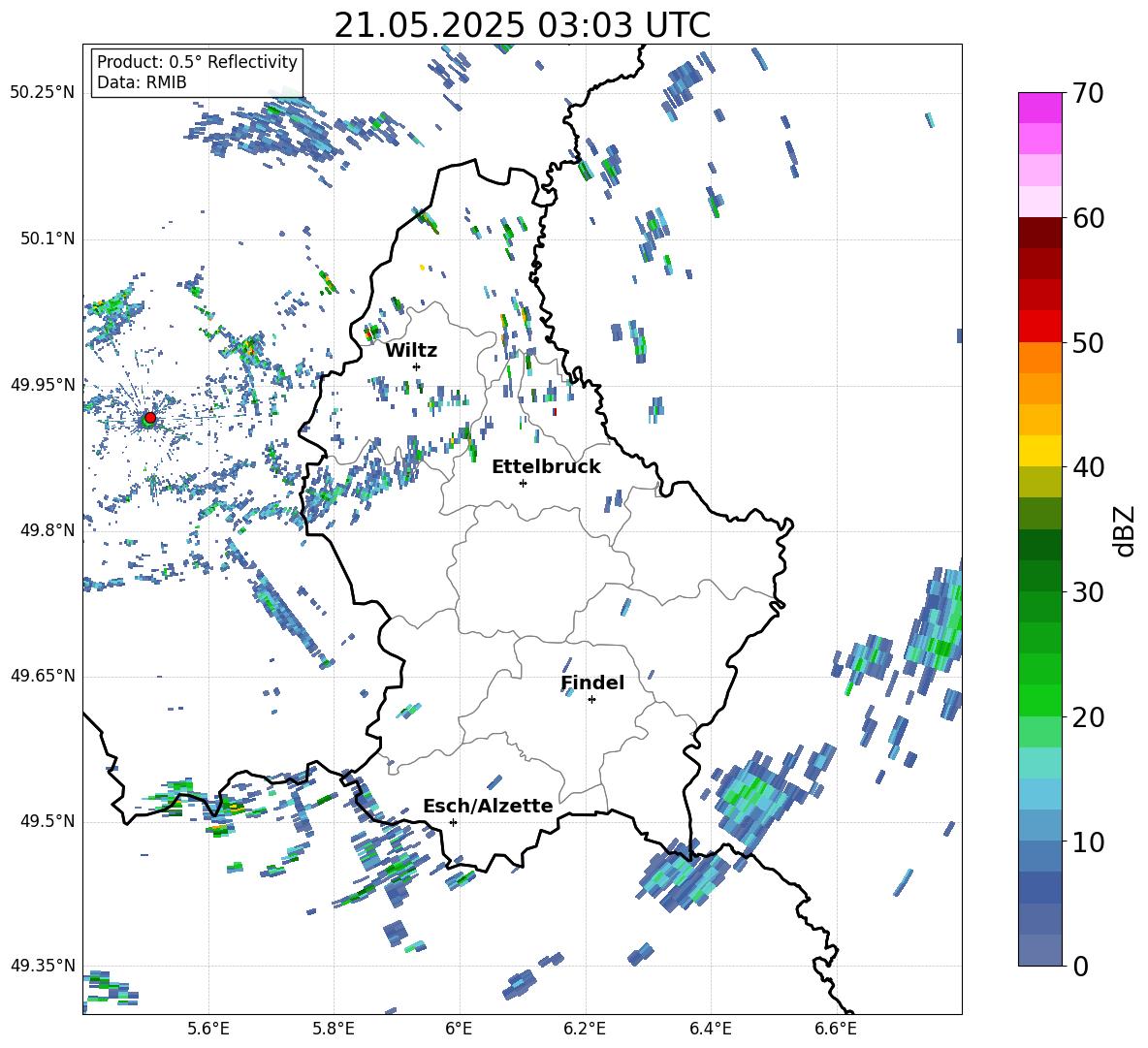Screen dimensions: 1148x1048
Task: Click the Wiltz city label
Action: pyautogui.click(x=411, y=351)
